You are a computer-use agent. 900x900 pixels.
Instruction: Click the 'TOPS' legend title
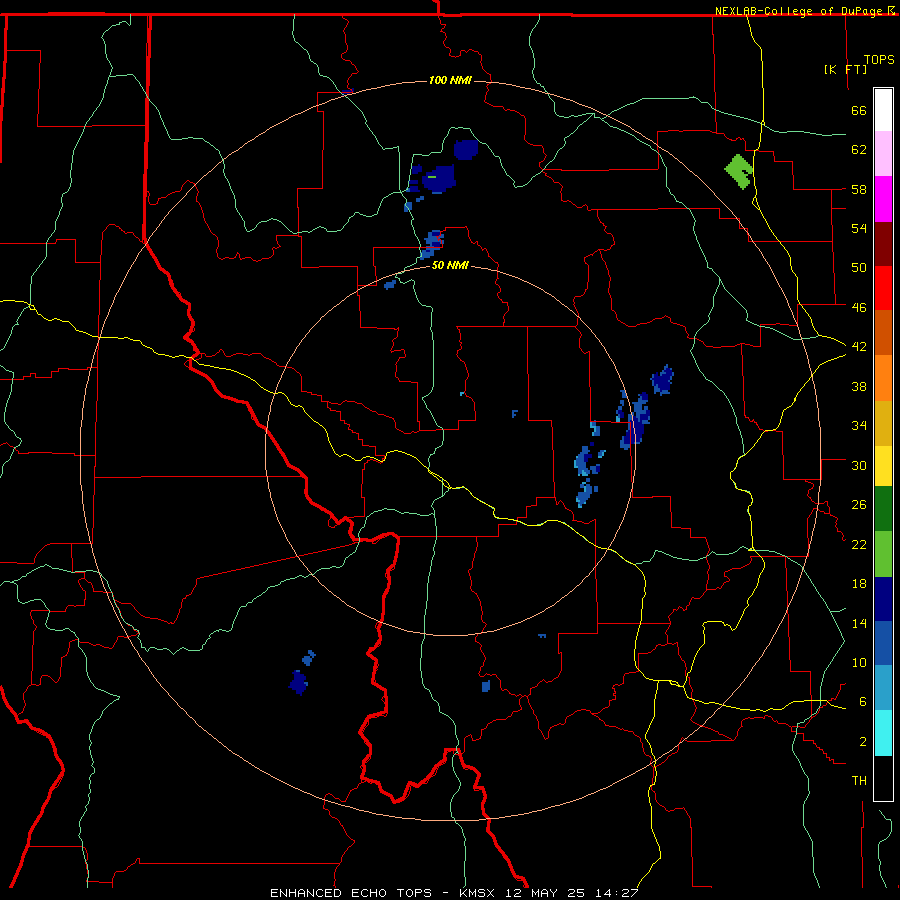pos(879,60)
